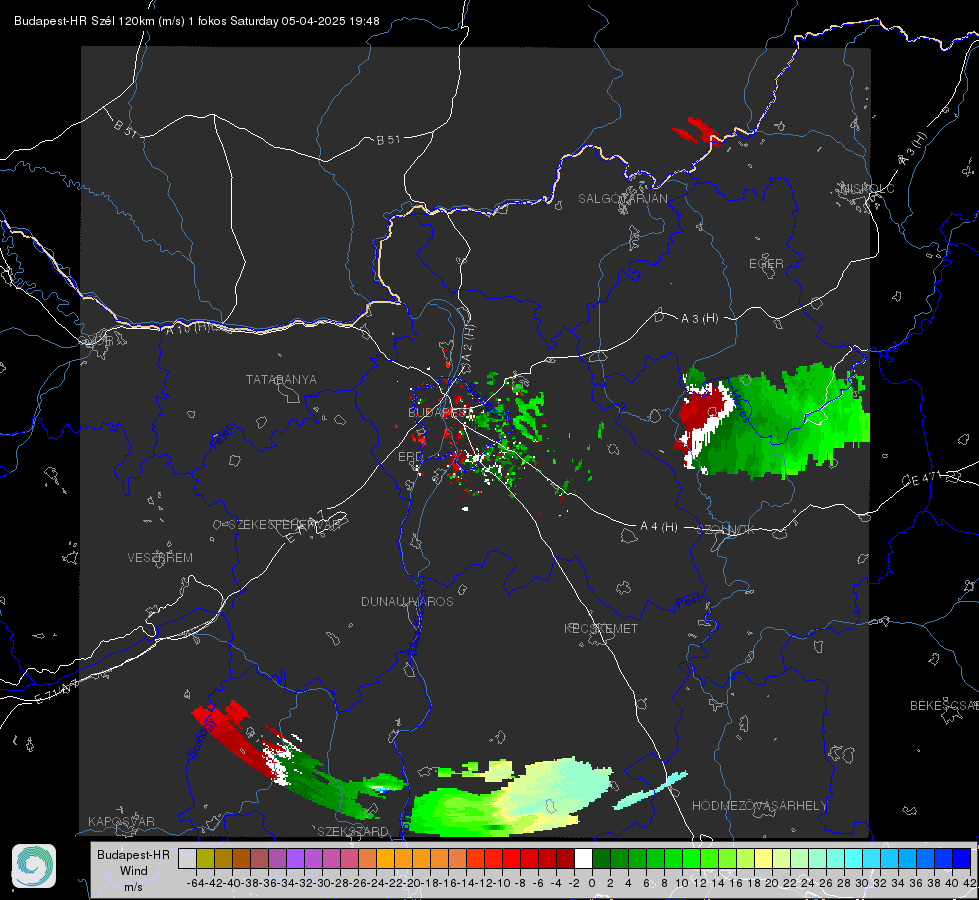This screenshot has height=900, width=979.
Task: Select the yellow legend swatch above 18
Action: coord(763,858)
